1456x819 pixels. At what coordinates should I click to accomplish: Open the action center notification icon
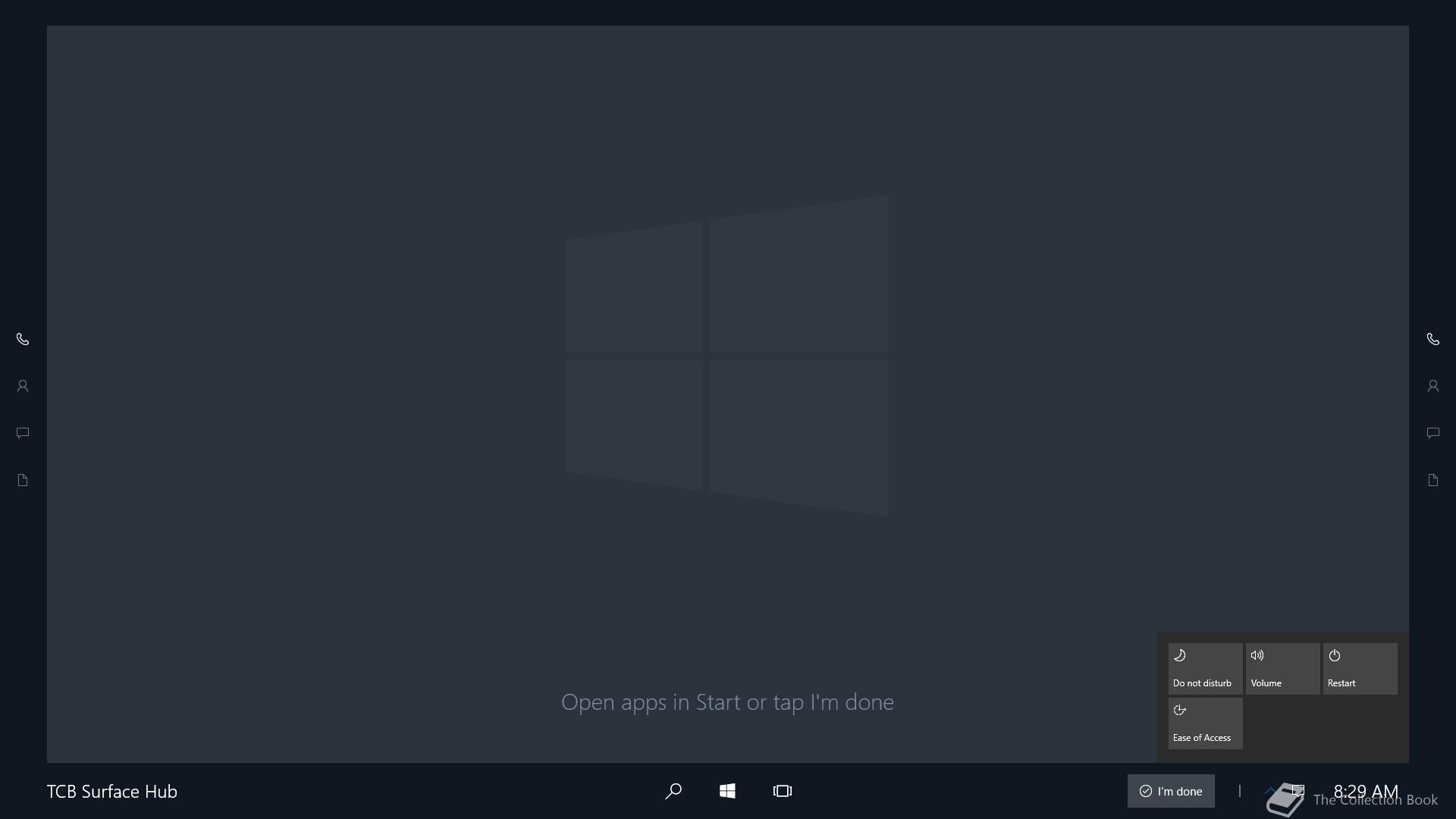click(x=1298, y=790)
